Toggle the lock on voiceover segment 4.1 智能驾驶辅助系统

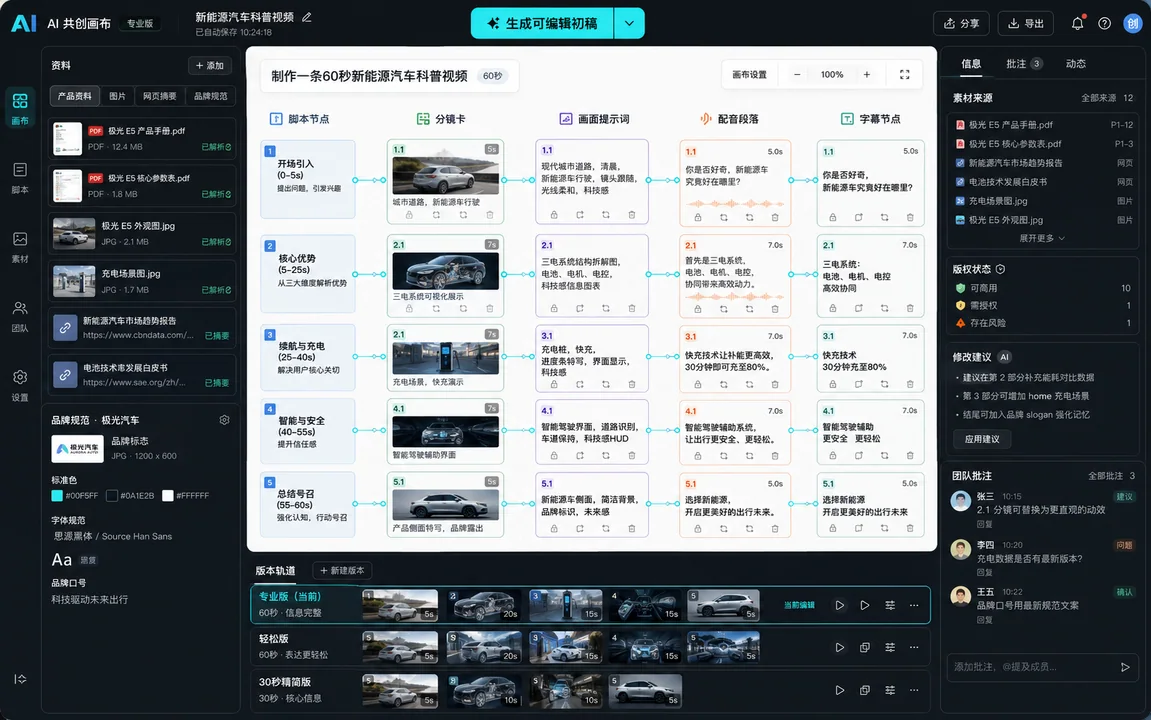coord(697,455)
